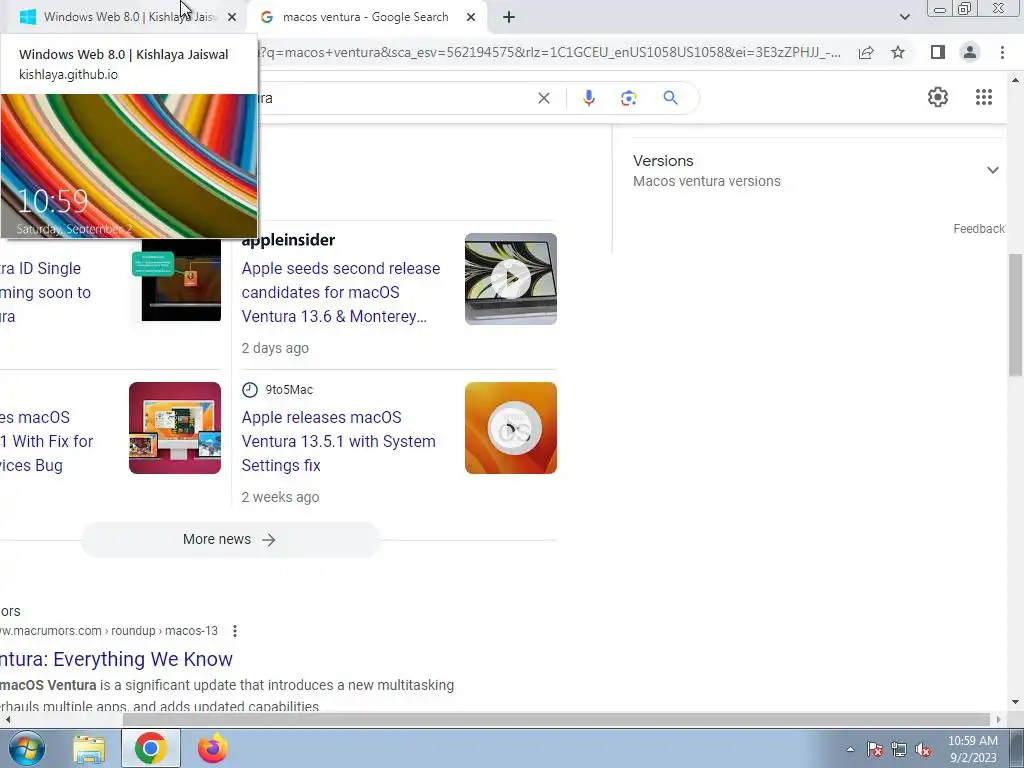
Task: Open network status tray icon
Action: click(x=899, y=750)
